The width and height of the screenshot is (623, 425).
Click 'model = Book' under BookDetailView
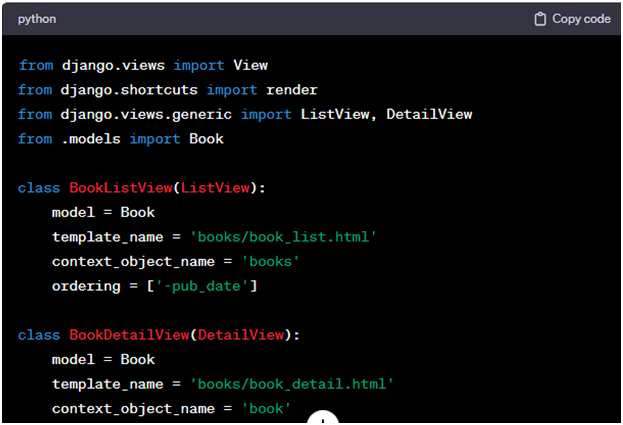click(103, 359)
